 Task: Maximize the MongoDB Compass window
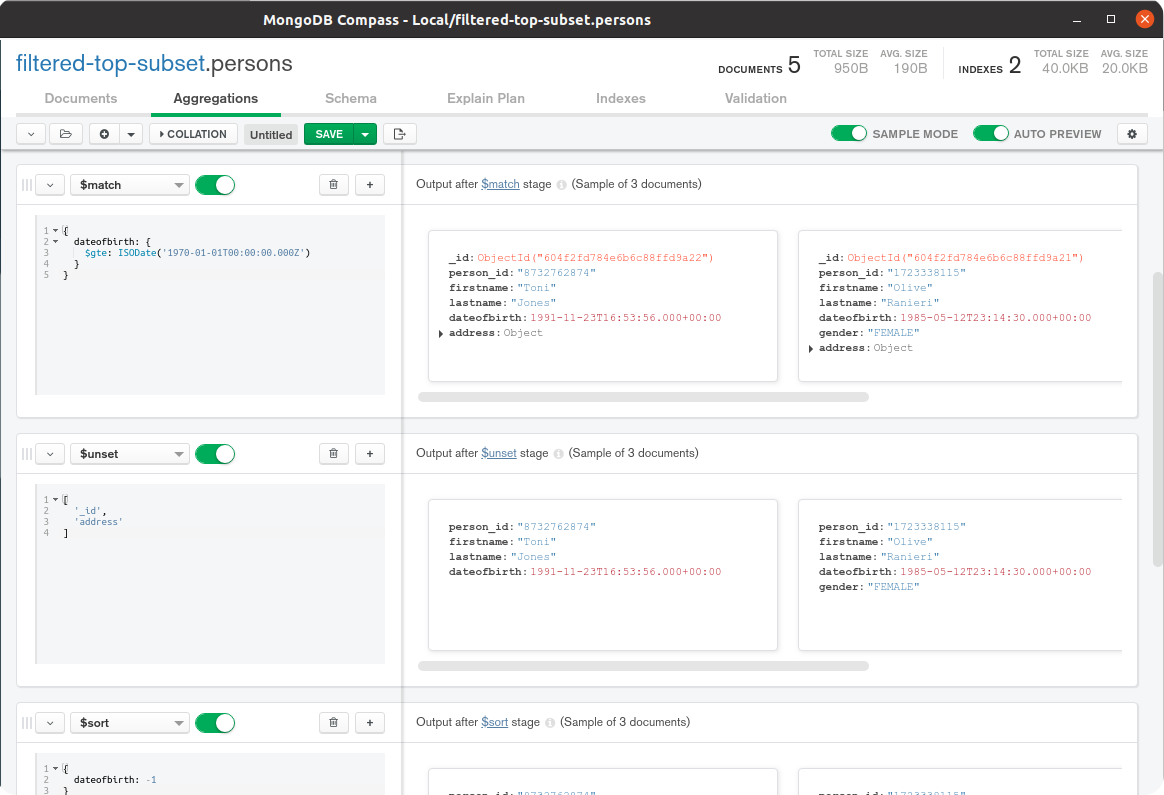coord(1111,19)
